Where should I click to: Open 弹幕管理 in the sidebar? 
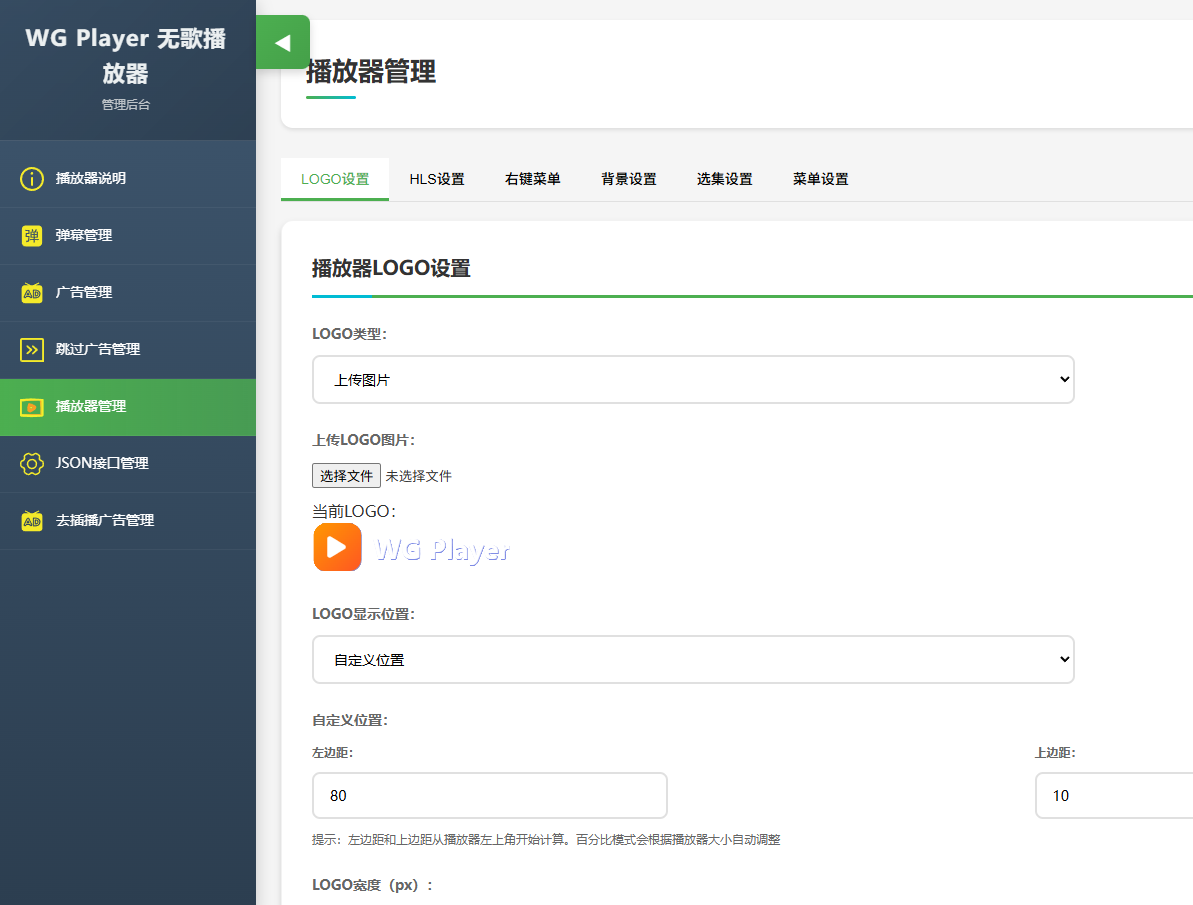point(84,236)
